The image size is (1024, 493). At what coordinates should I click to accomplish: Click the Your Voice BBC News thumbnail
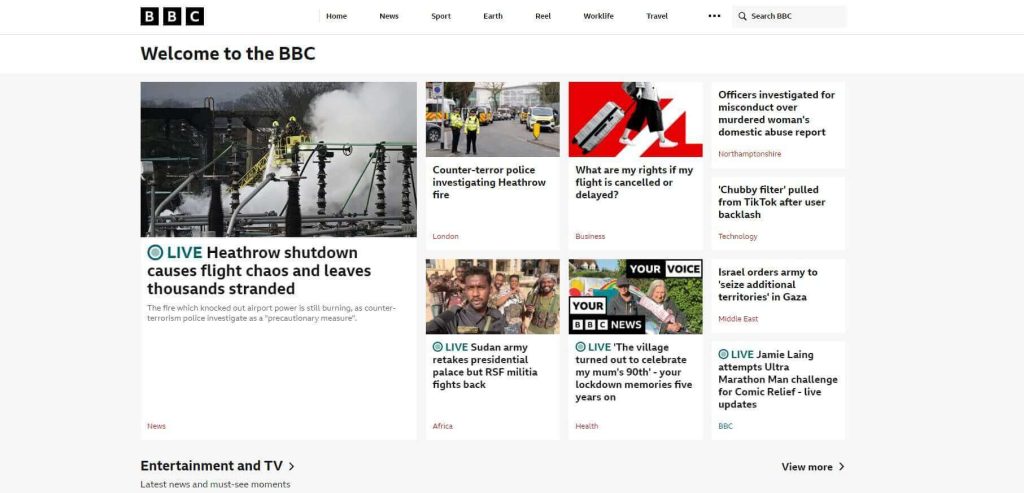[635, 296]
